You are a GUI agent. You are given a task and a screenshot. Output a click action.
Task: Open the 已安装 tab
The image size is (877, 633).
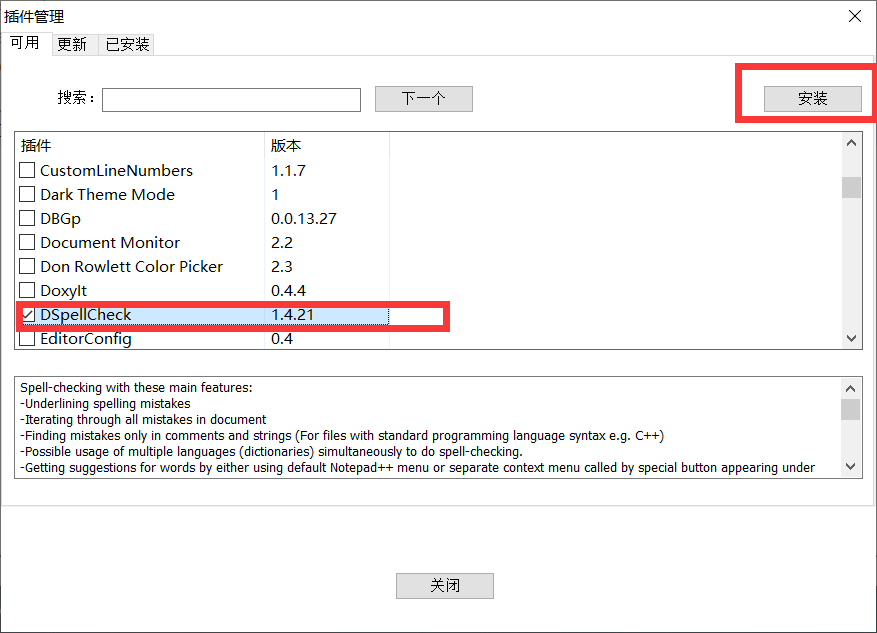tap(127, 44)
